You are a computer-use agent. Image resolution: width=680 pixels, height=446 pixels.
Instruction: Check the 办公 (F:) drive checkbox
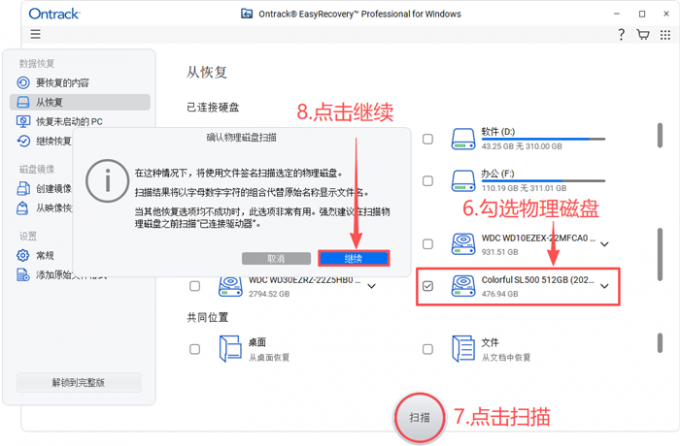click(428, 180)
